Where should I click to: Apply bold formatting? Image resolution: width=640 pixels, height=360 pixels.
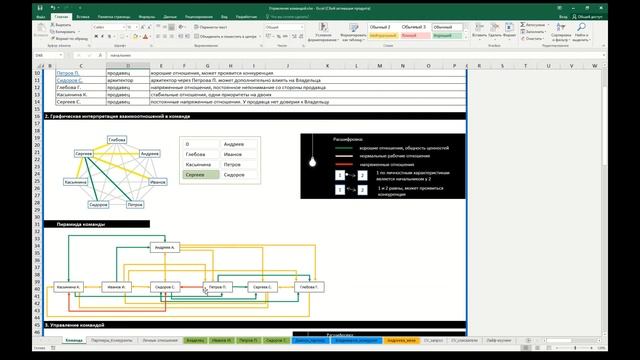[x=96, y=37]
